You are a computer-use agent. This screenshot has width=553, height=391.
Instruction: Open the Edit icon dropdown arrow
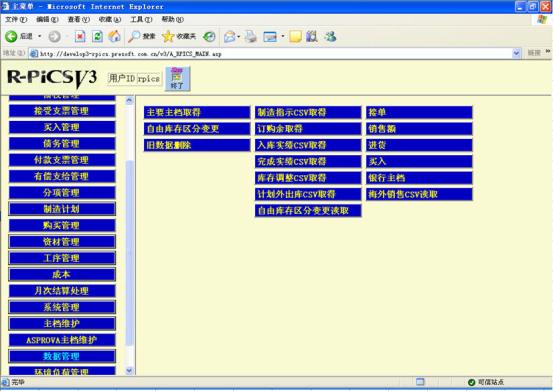[282, 36]
